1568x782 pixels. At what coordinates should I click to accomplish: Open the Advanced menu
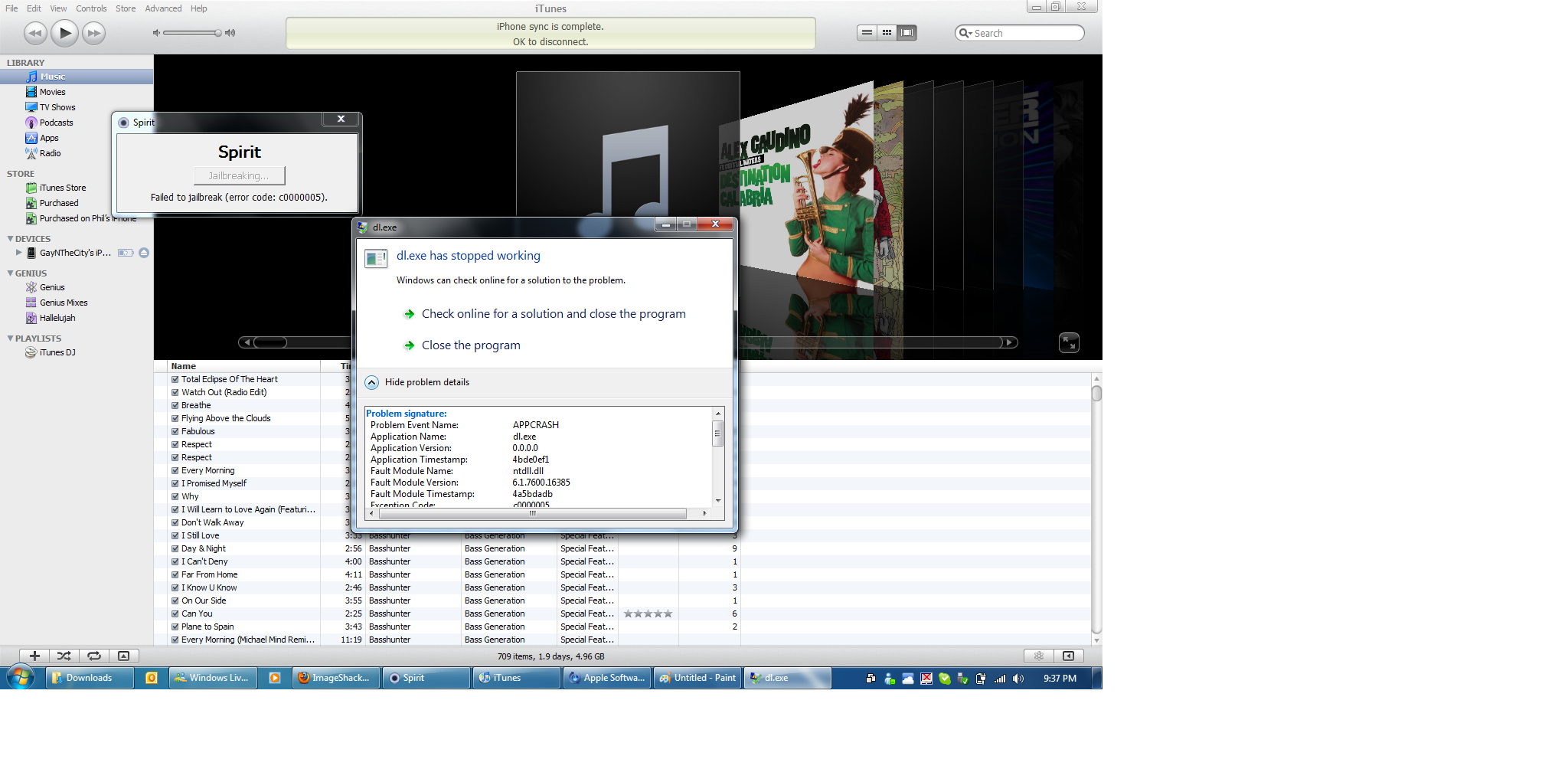coord(163,8)
